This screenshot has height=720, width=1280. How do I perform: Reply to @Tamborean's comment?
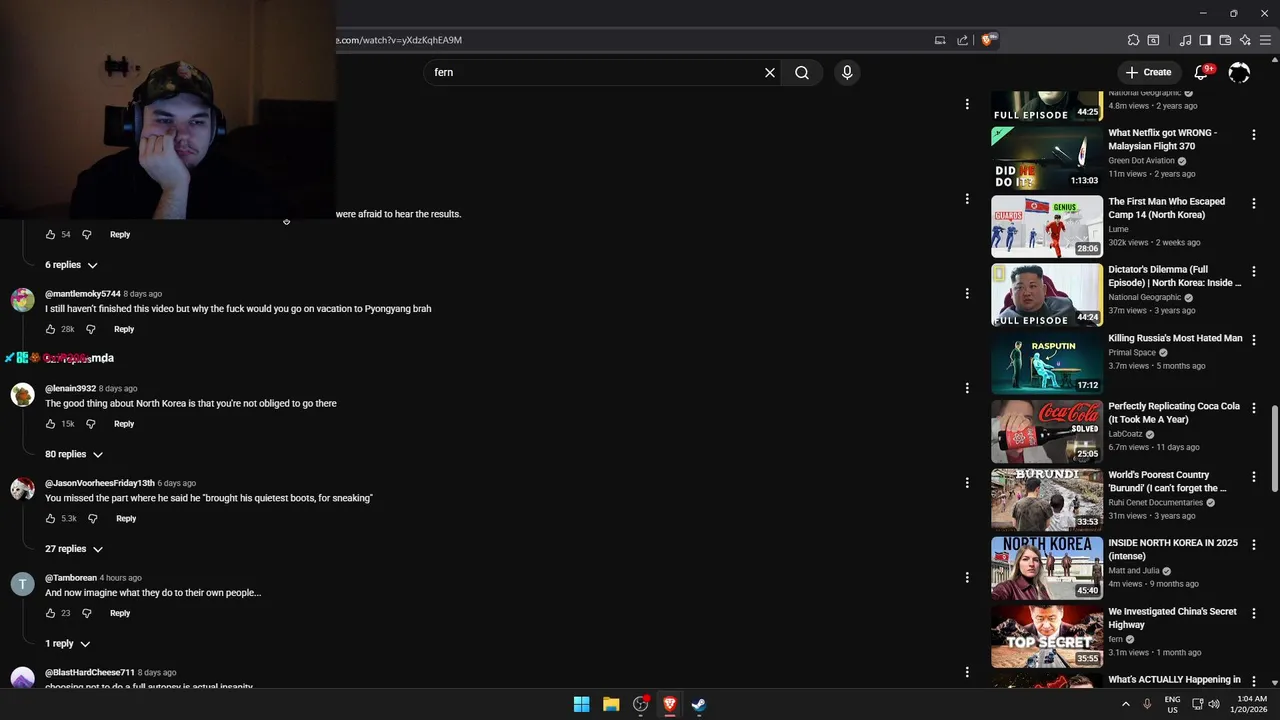120,613
